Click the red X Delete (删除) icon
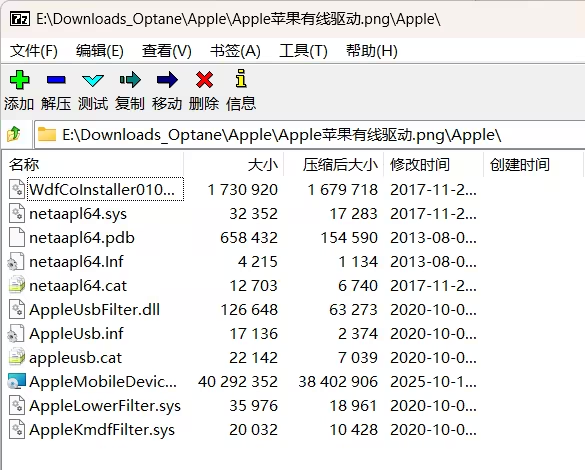 [x=204, y=79]
